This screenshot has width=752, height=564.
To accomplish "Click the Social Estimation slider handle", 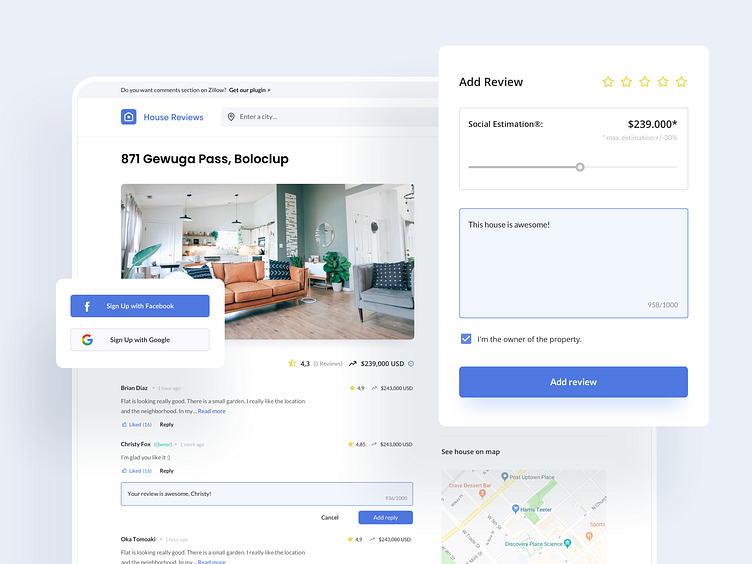I will (580, 167).
